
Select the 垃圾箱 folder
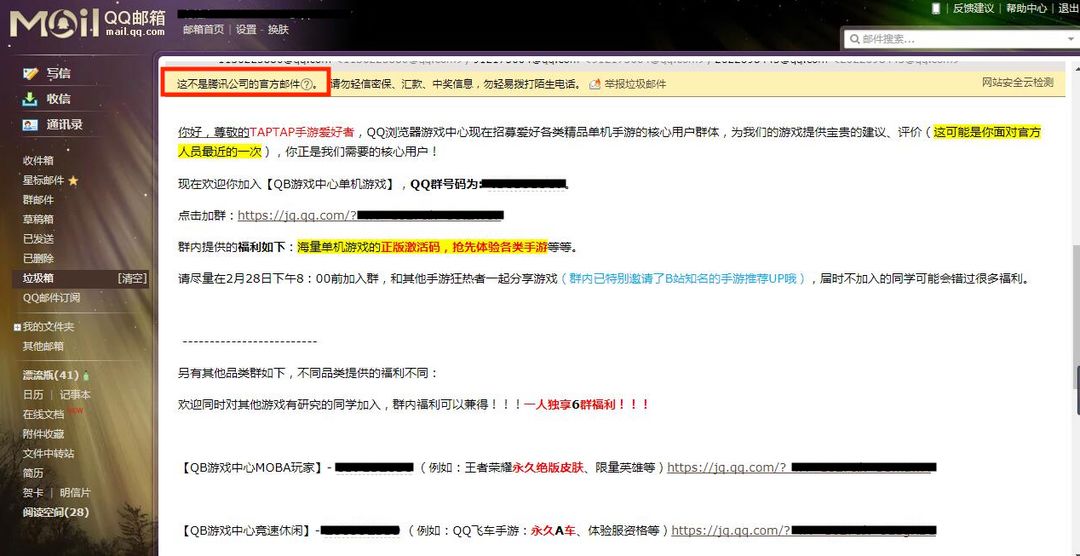pos(38,278)
